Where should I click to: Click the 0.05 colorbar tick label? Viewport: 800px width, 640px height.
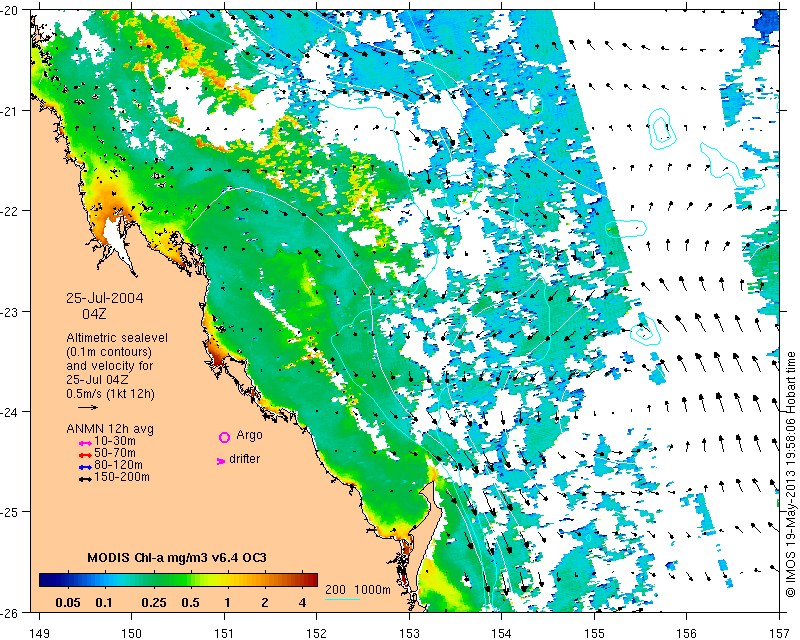tap(68, 603)
